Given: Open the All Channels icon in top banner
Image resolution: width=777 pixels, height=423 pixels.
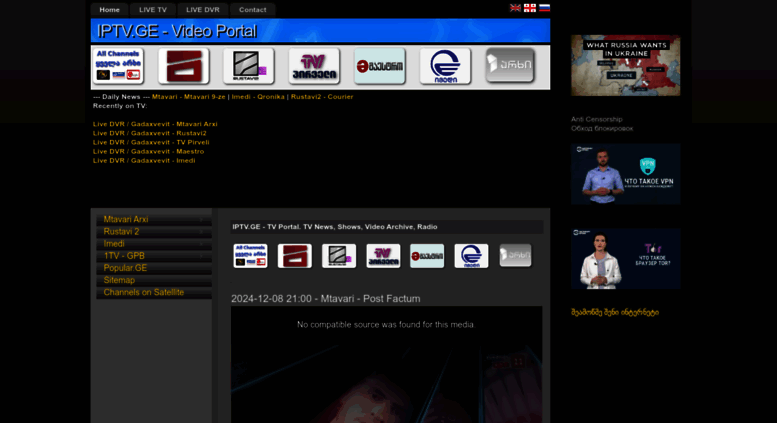Looking at the screenshot, I should tap(118, 66).
